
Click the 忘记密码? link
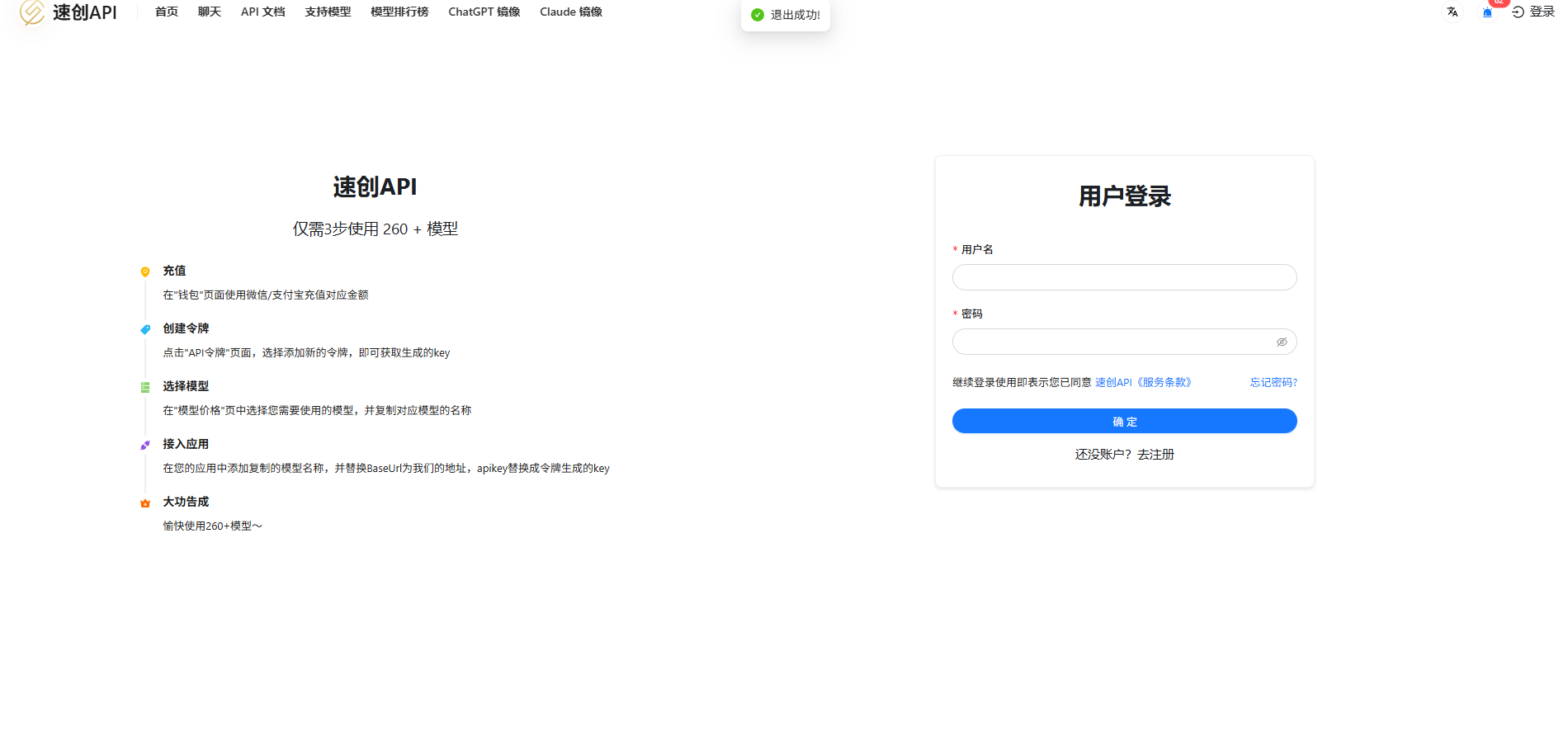pyautogui.click(x=1273, y=382)
